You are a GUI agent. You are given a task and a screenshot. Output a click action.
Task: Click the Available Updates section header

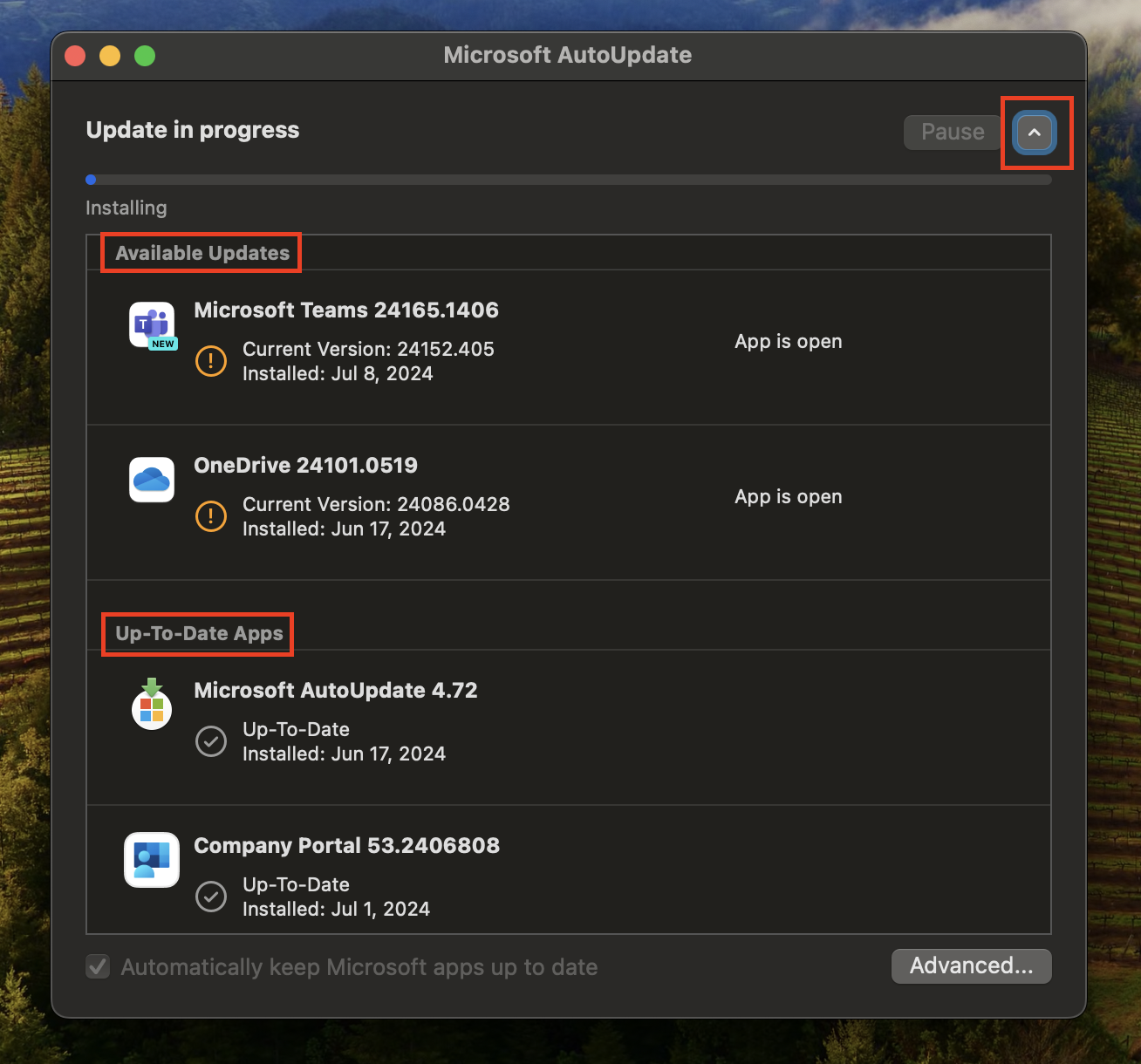click(202, 253)
